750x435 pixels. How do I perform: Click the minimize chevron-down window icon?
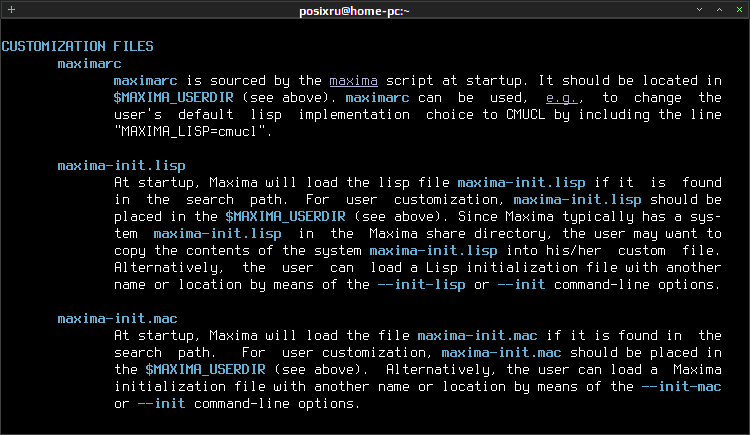coord(699,10)
